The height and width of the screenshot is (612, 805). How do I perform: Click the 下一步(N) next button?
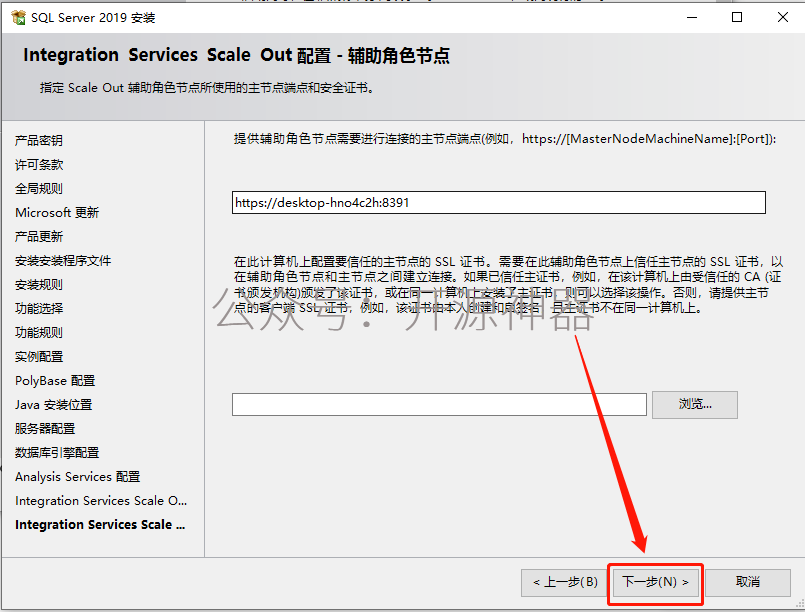coord(655,582)
